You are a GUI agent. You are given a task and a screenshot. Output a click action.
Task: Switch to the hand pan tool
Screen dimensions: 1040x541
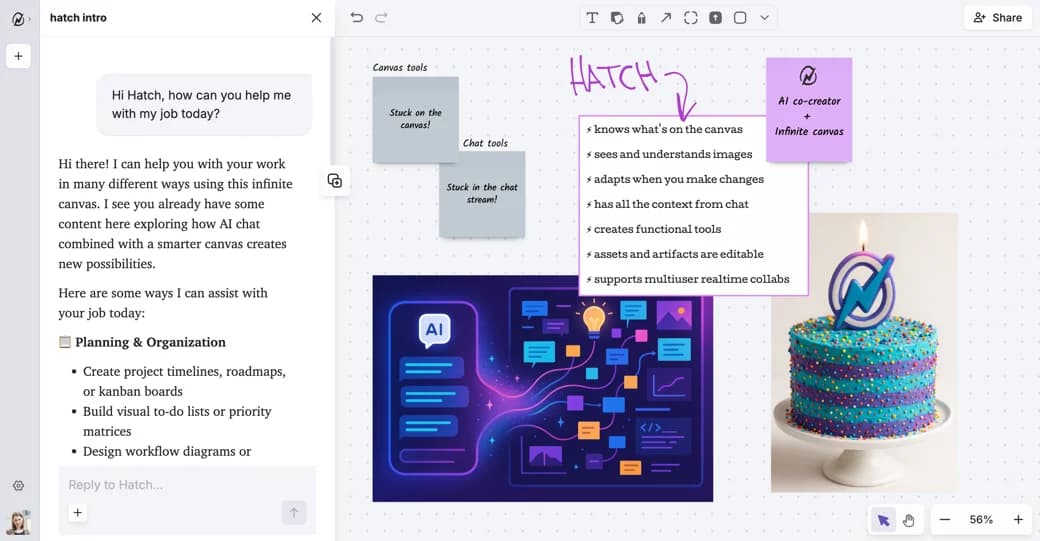(909, 520)
